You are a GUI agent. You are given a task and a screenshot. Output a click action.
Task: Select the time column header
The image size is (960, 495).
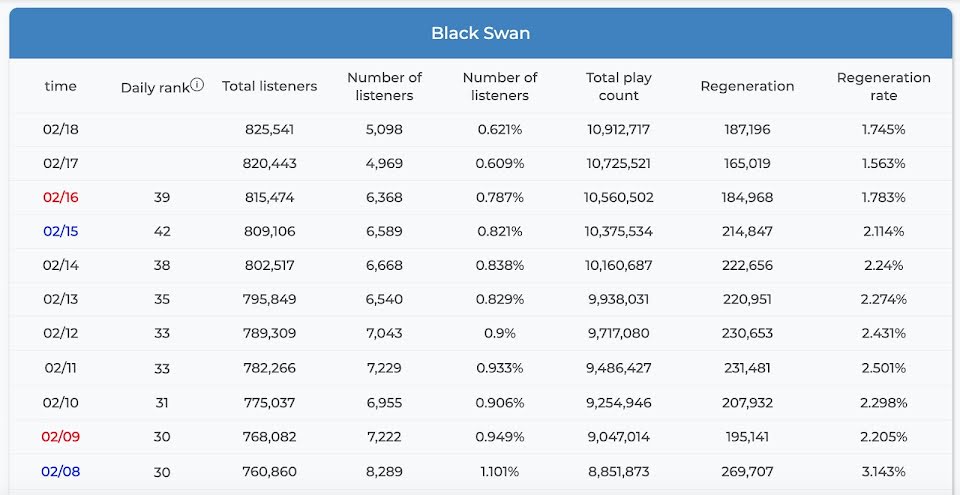[61, 86]
